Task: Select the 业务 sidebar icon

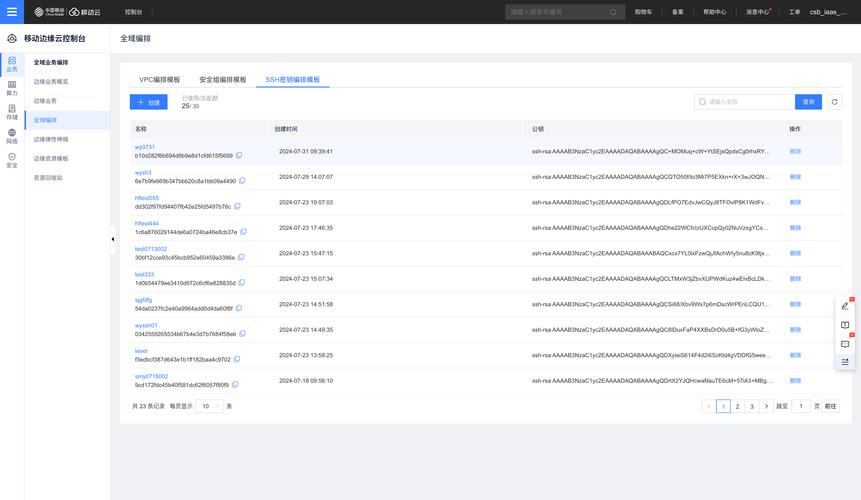Action: 12,64
